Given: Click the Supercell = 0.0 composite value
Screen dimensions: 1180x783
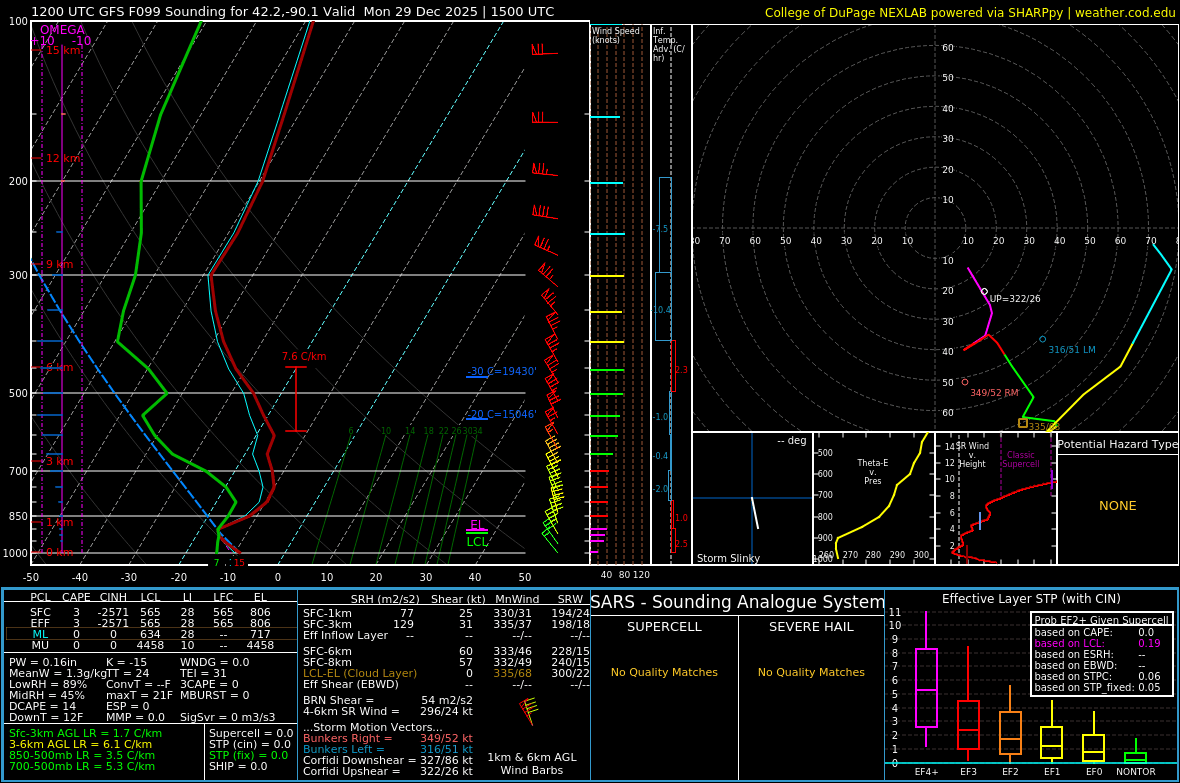Looking at the screenshot, I should point(251,733).
